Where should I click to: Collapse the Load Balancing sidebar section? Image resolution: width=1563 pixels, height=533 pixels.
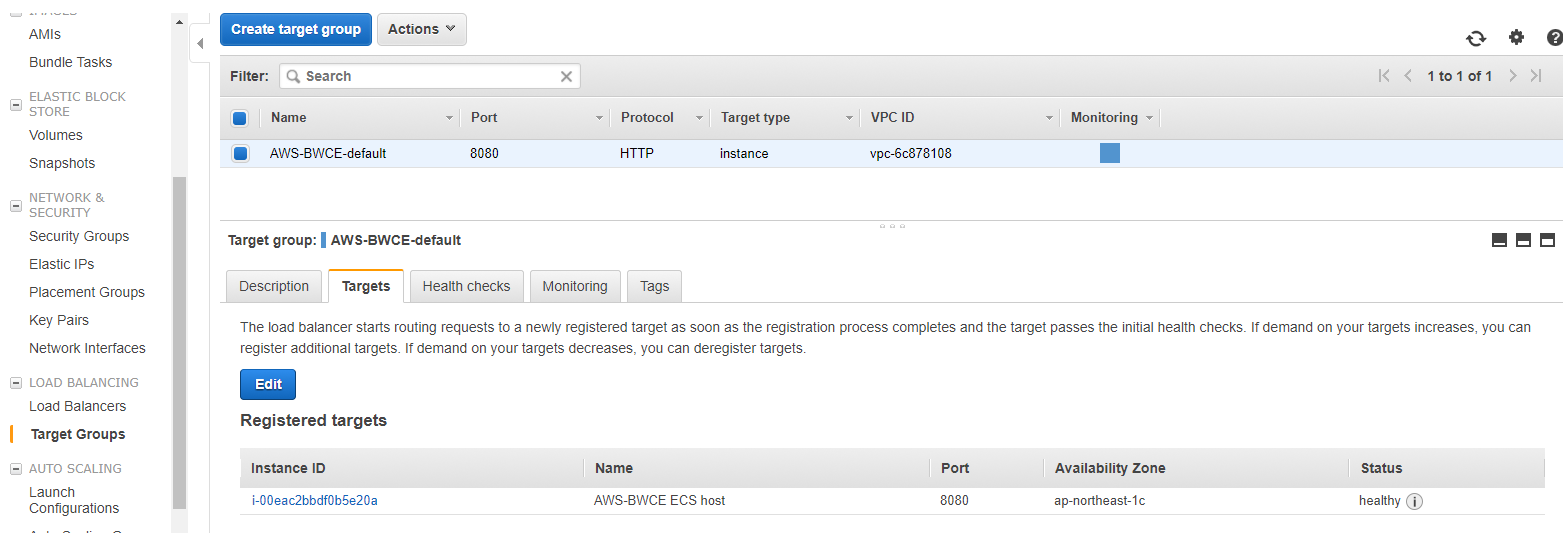16,383
